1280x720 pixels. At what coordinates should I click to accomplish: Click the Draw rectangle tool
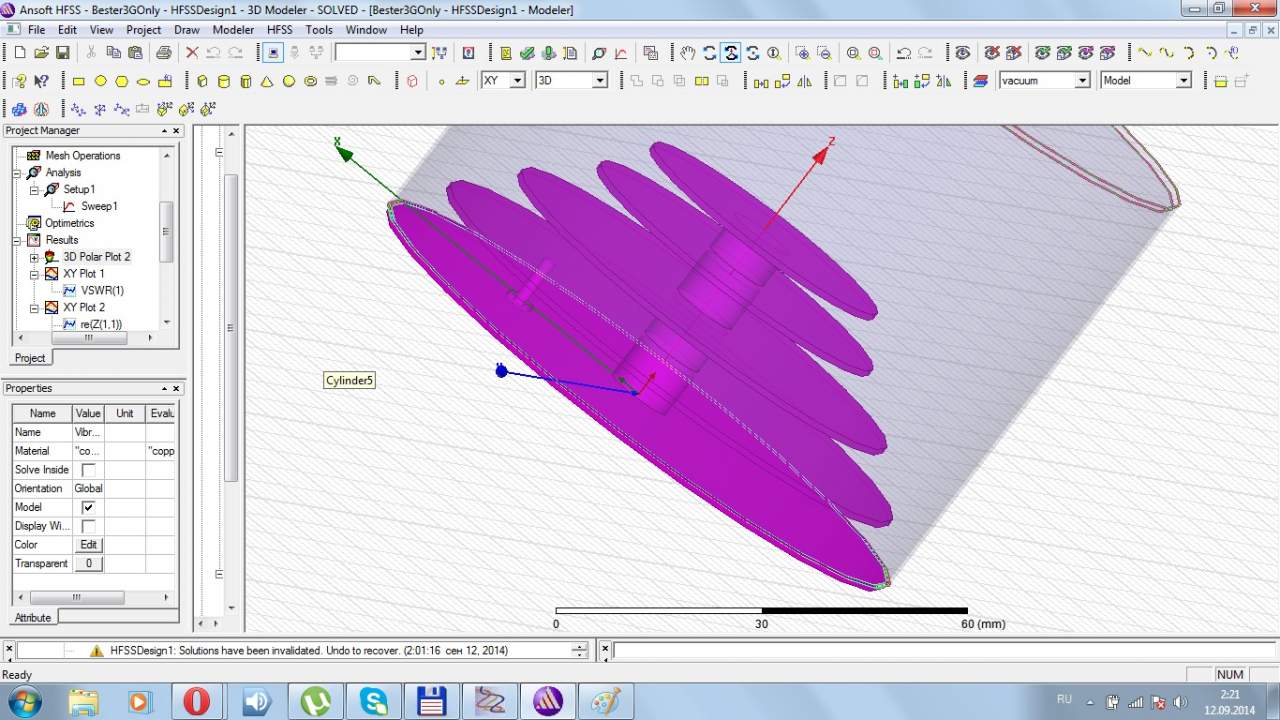(79, 81)
